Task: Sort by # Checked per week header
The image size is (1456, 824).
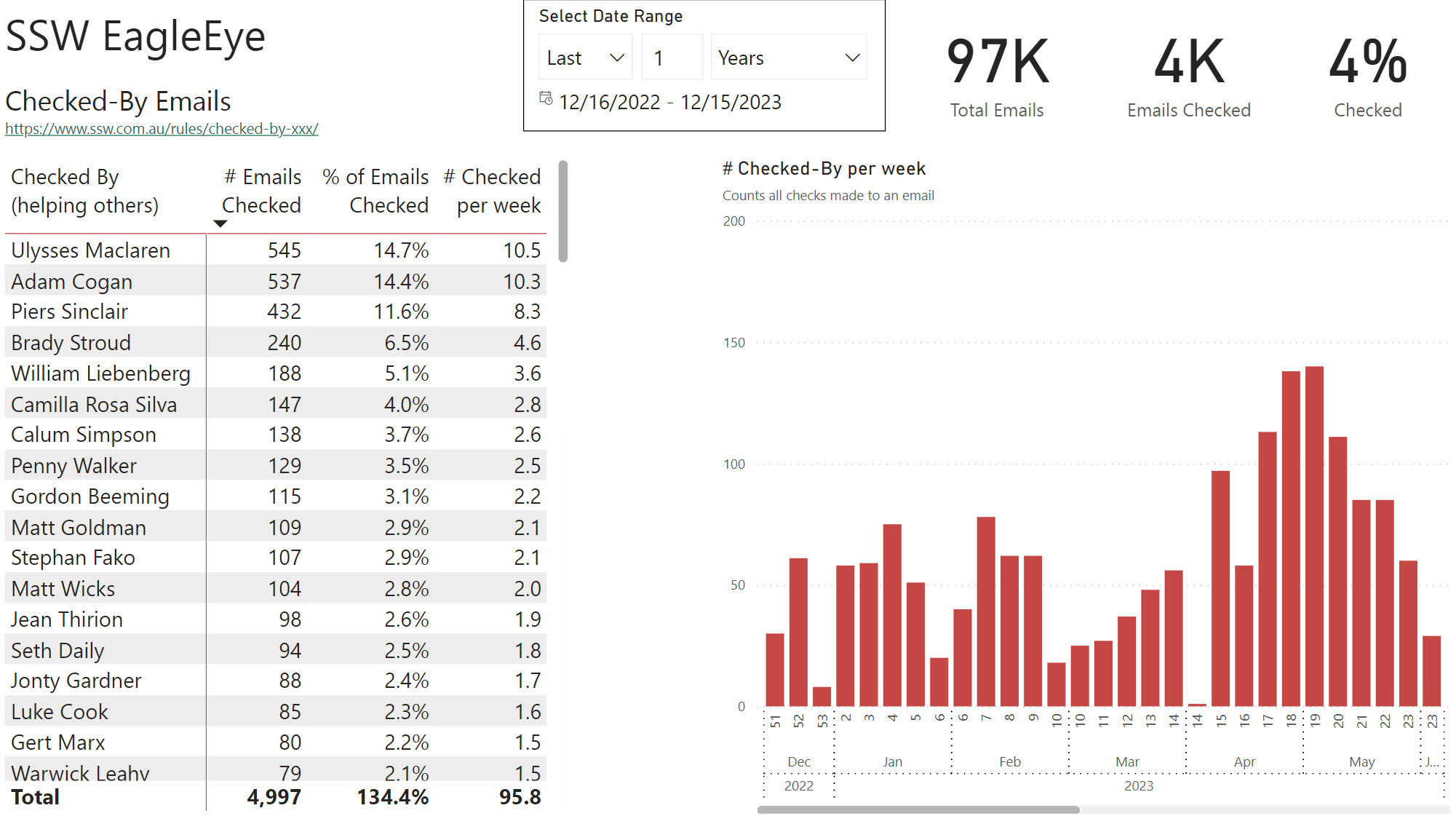Action: click(493, 191)
